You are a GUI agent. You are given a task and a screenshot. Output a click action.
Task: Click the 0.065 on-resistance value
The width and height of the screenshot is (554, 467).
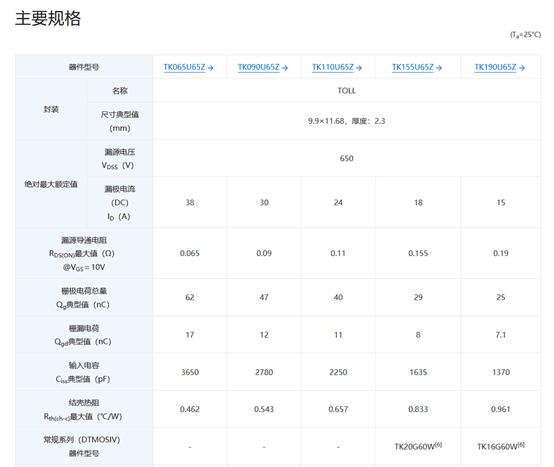point(190,253)
